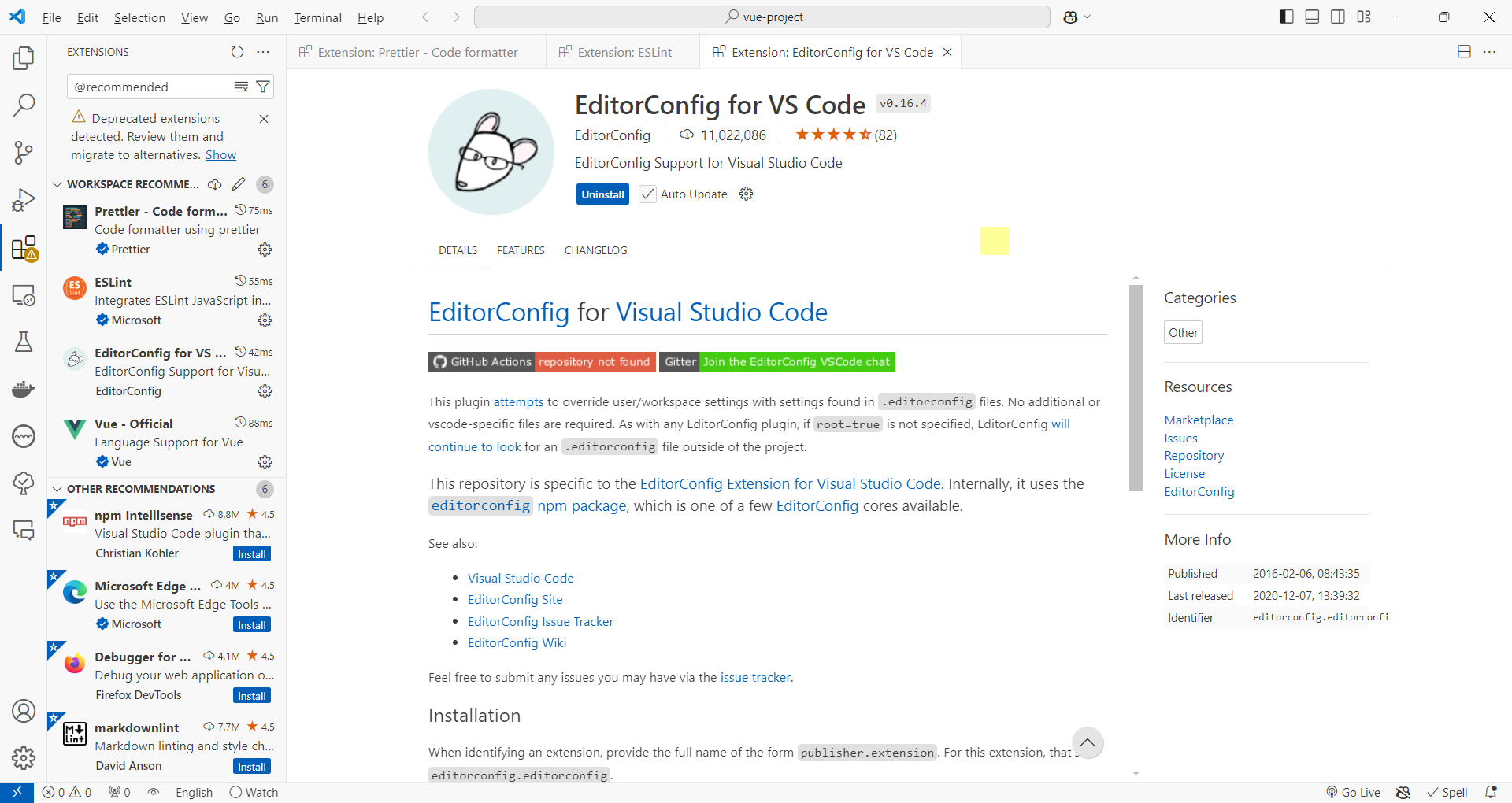The height and width of the screenshot is (803, 1512).
Task: Open Copilot chat icon in title bar
Action: 1070,17
